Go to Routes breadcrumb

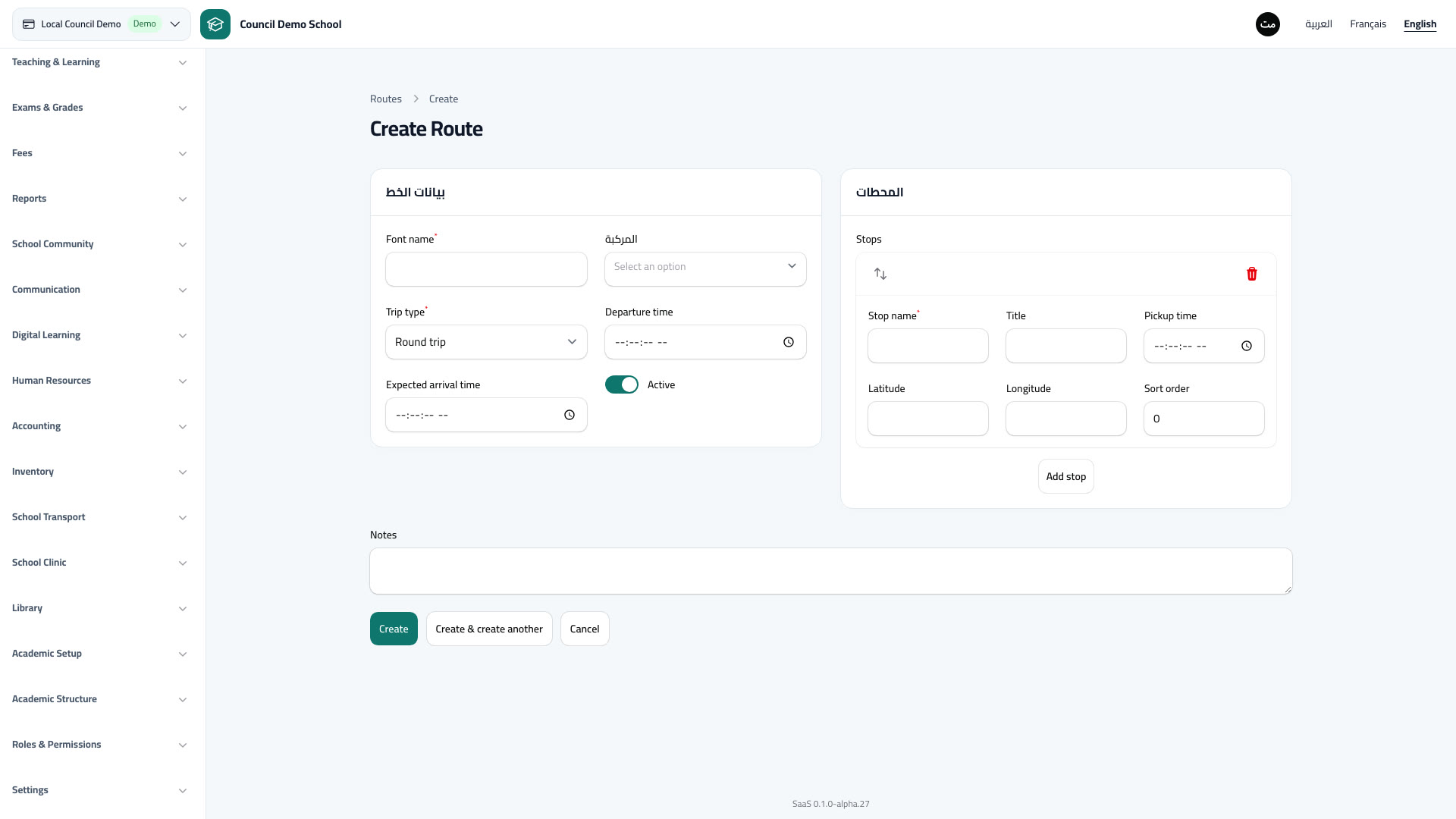pos(386,99)
